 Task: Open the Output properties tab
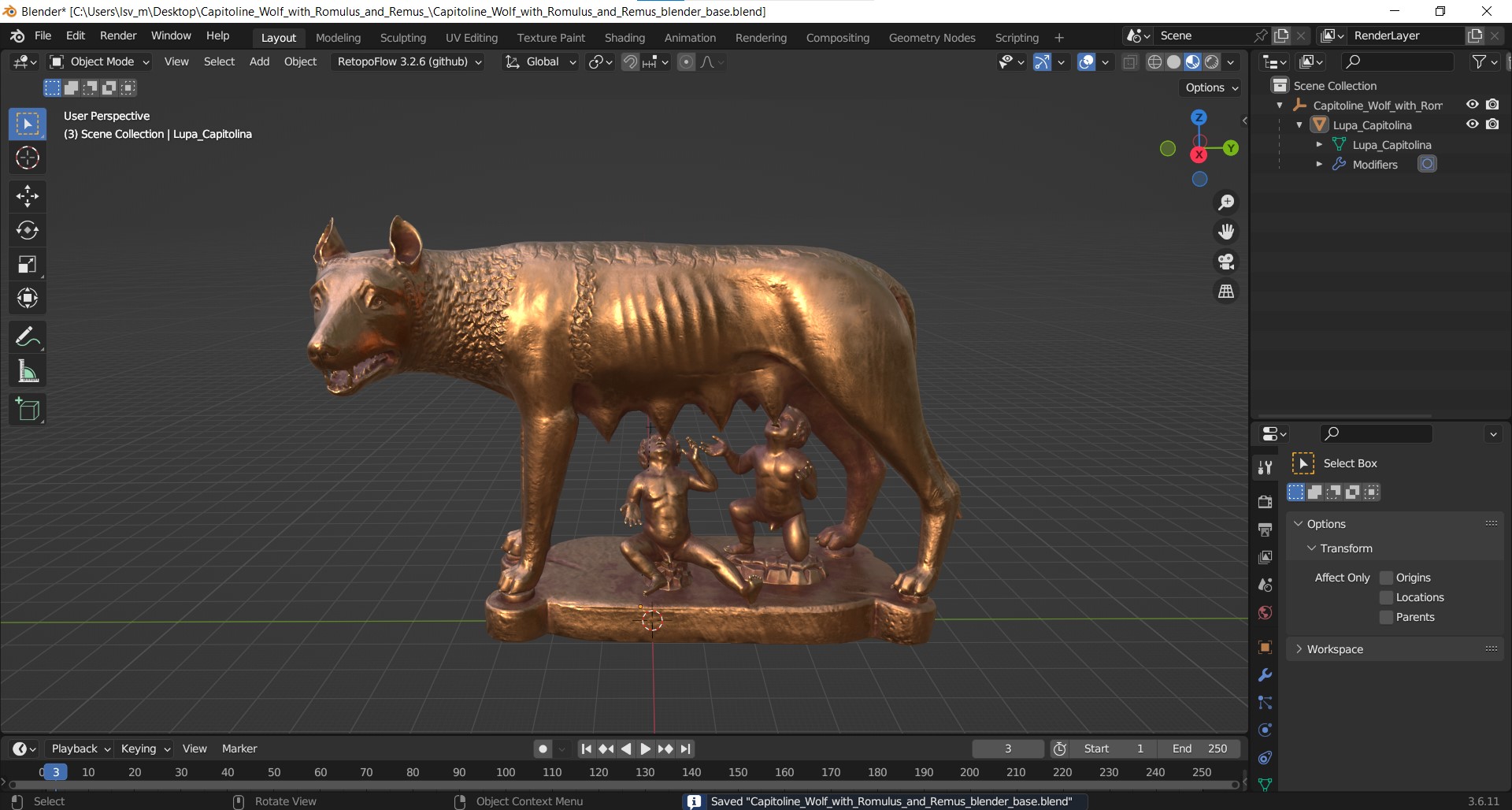tap(1265, 529)
